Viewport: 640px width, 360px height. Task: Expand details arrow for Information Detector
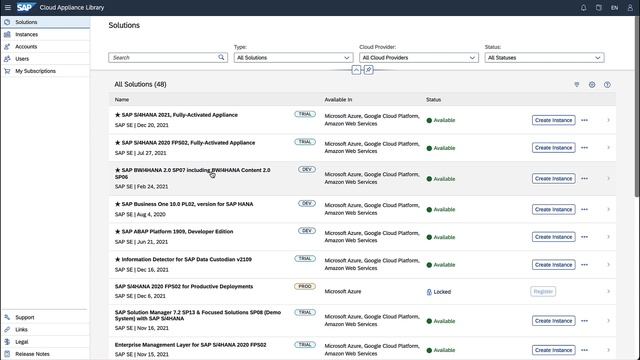(608, 264)
